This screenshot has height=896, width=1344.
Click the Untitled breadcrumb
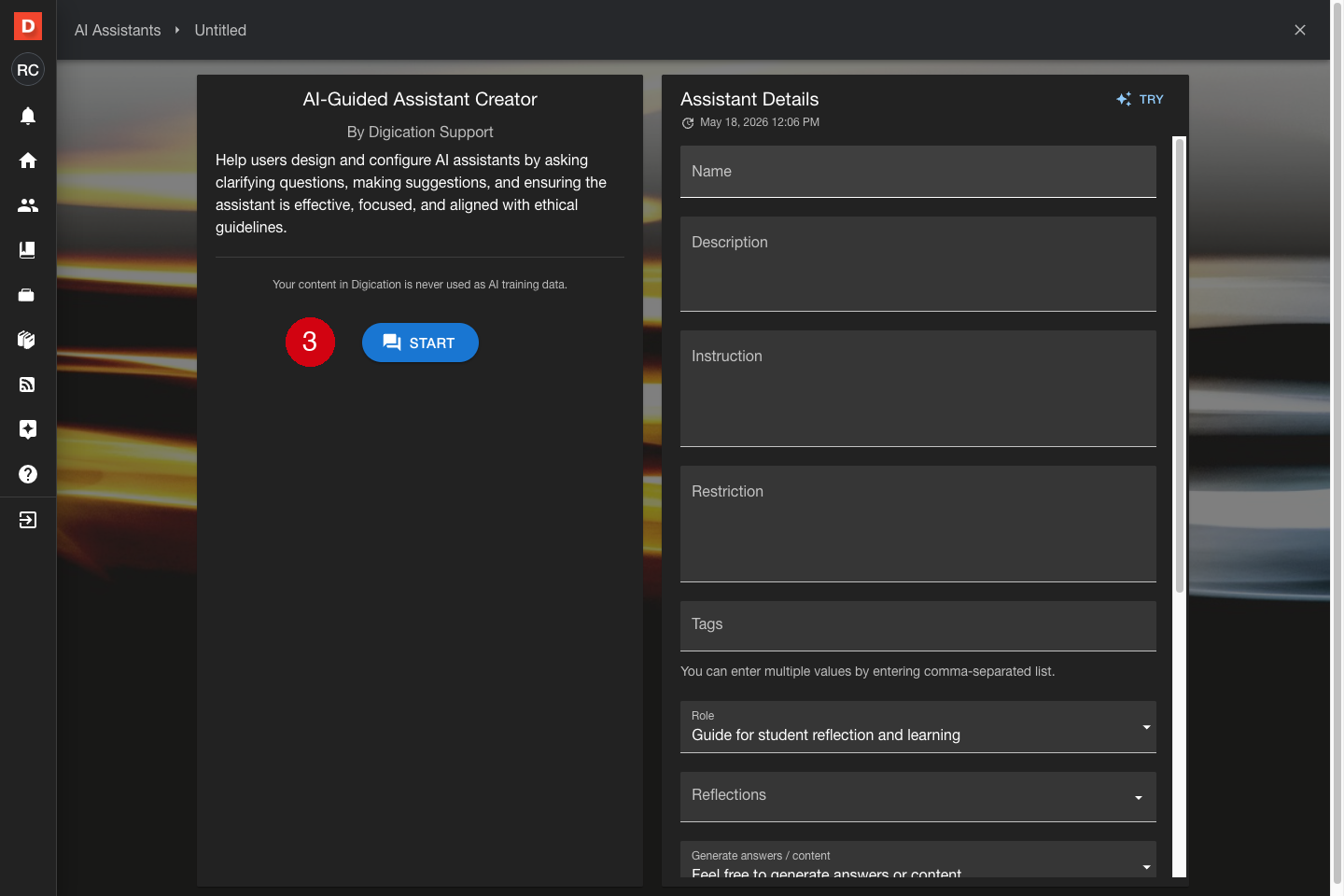pos(220,30)
